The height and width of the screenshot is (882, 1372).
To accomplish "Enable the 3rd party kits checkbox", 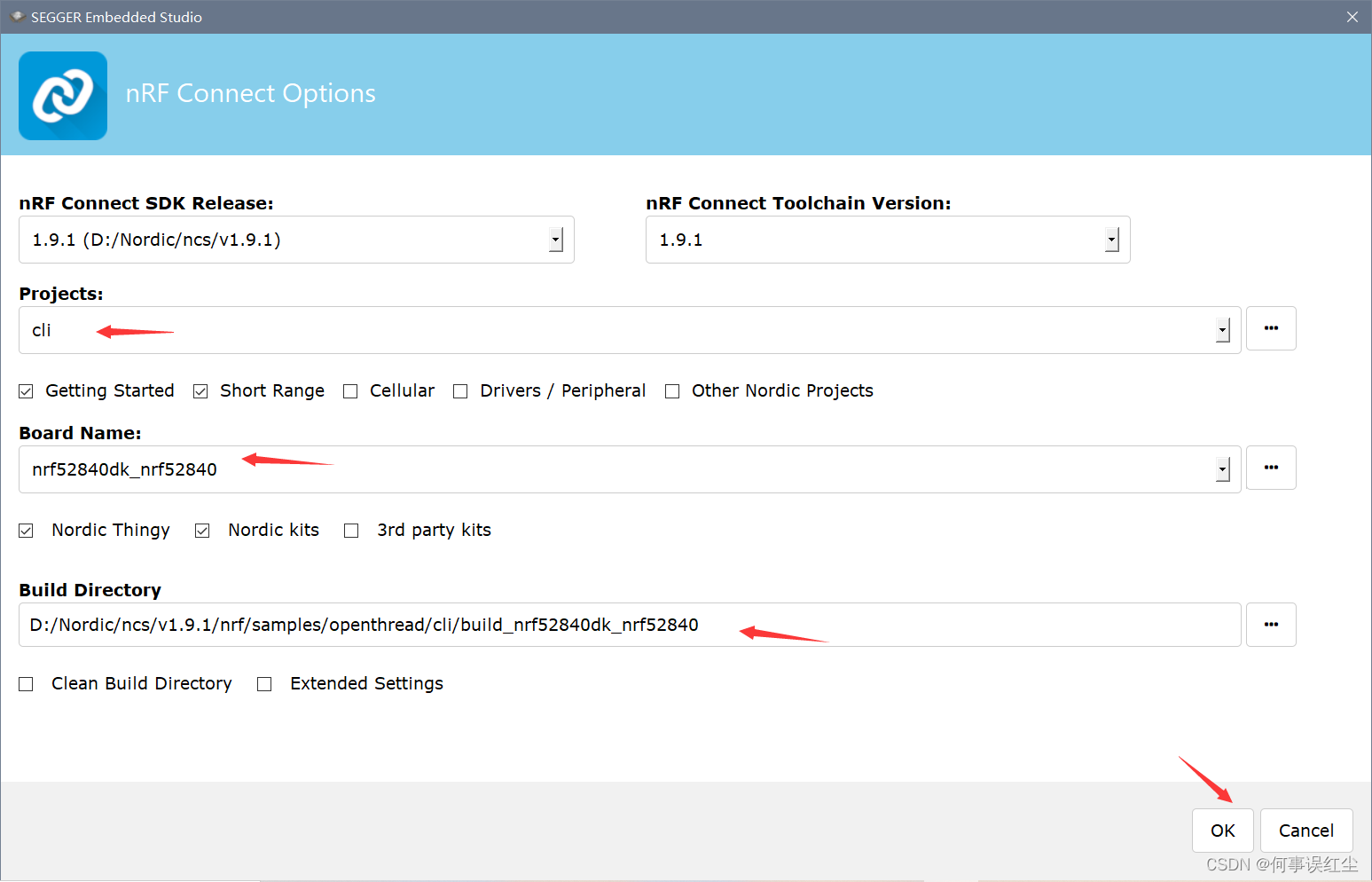I will pos(351,531).
